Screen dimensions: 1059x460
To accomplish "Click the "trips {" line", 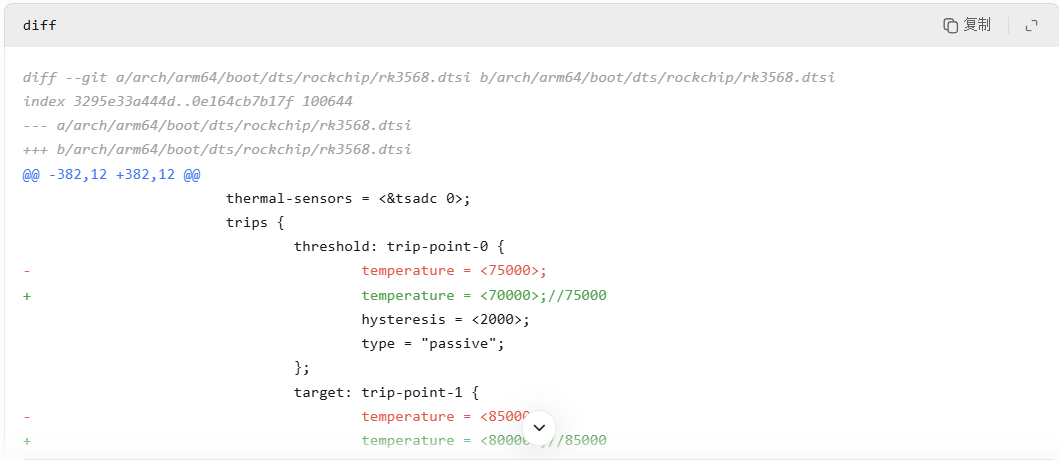I will click(255, 222).
